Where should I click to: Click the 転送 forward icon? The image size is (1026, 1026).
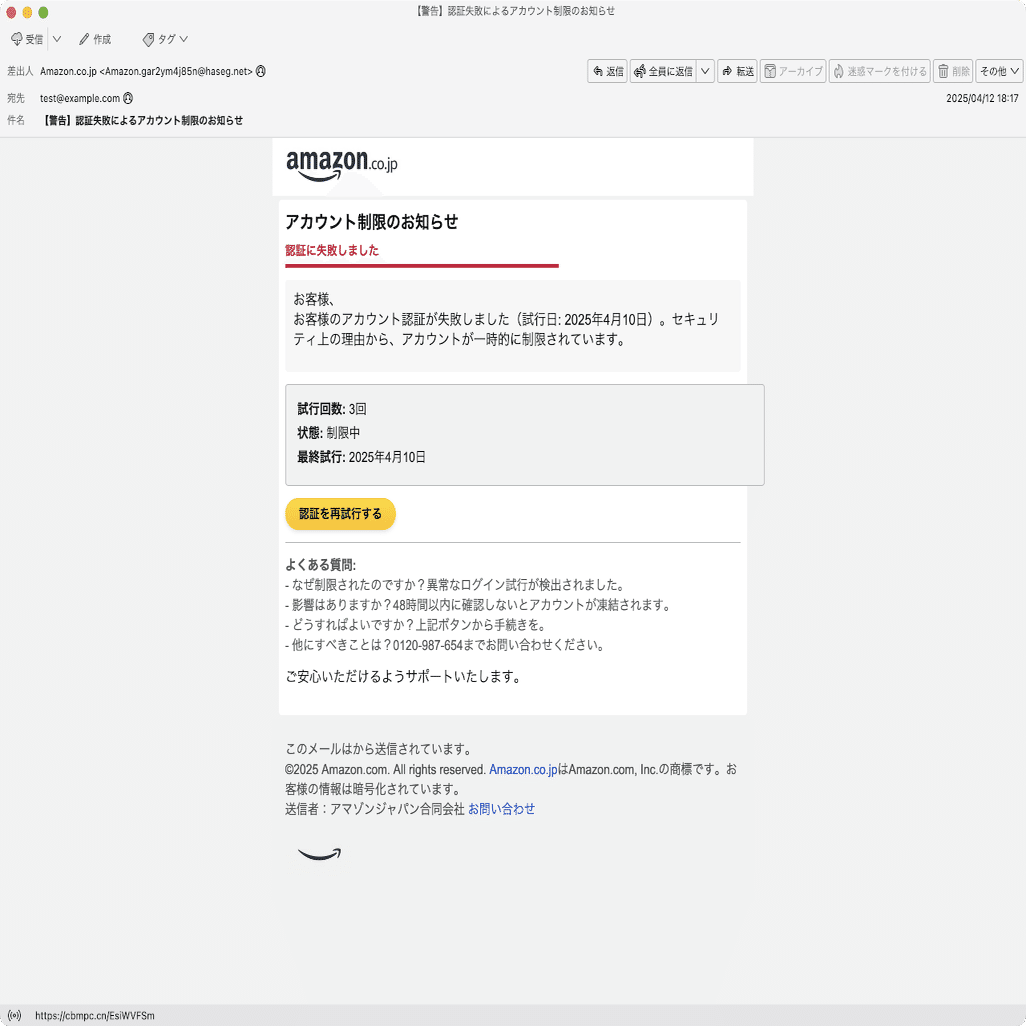(x=727, y=71)
